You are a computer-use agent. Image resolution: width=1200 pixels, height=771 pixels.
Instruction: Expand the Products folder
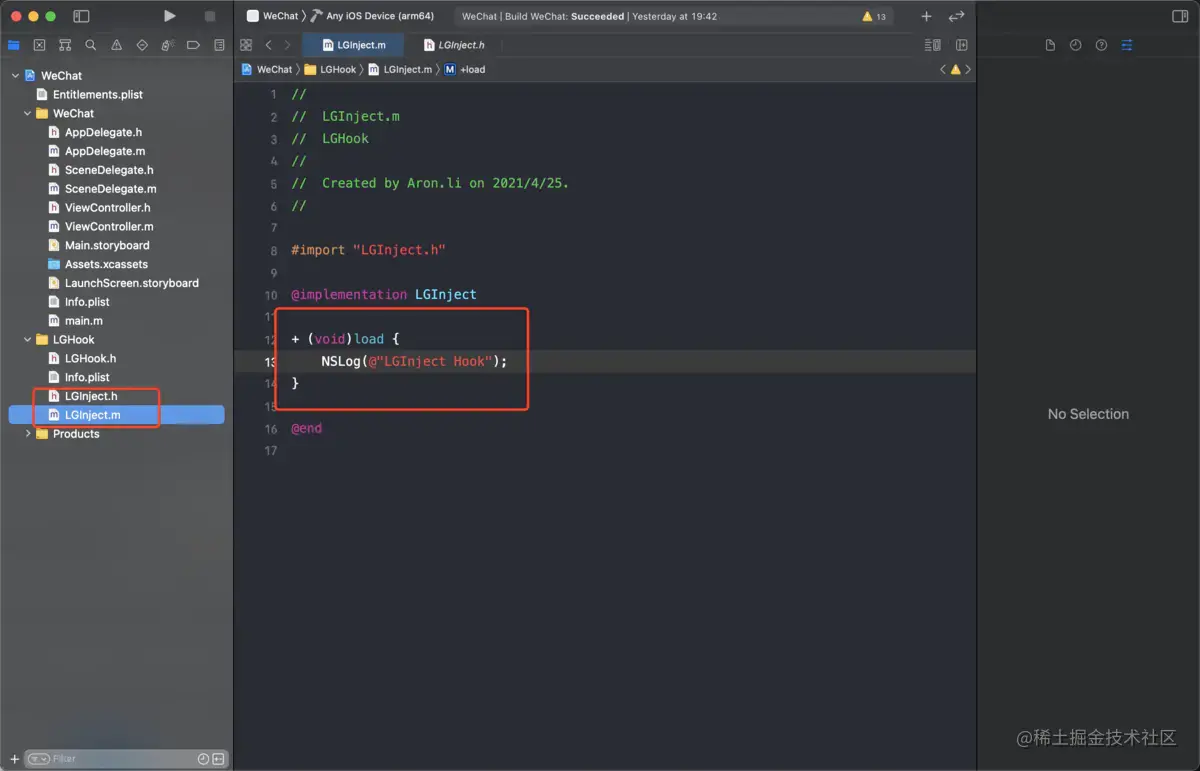(27, 434)
